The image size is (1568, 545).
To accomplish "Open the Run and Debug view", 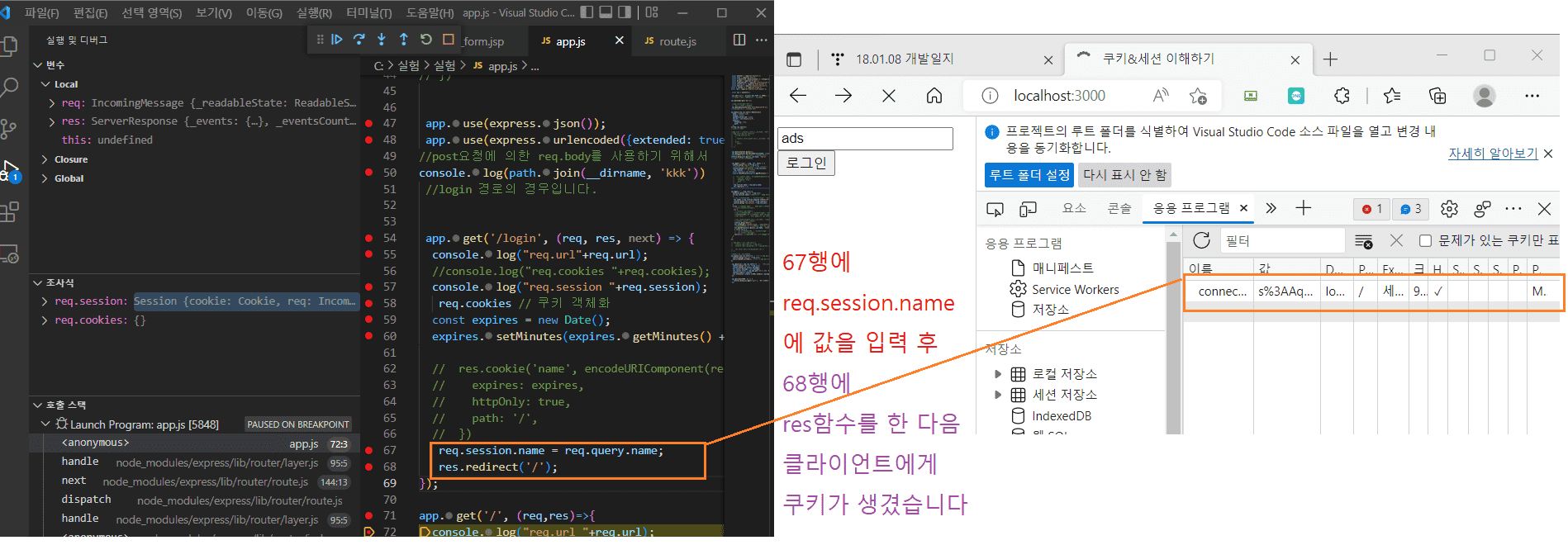I will pos(10,171).
